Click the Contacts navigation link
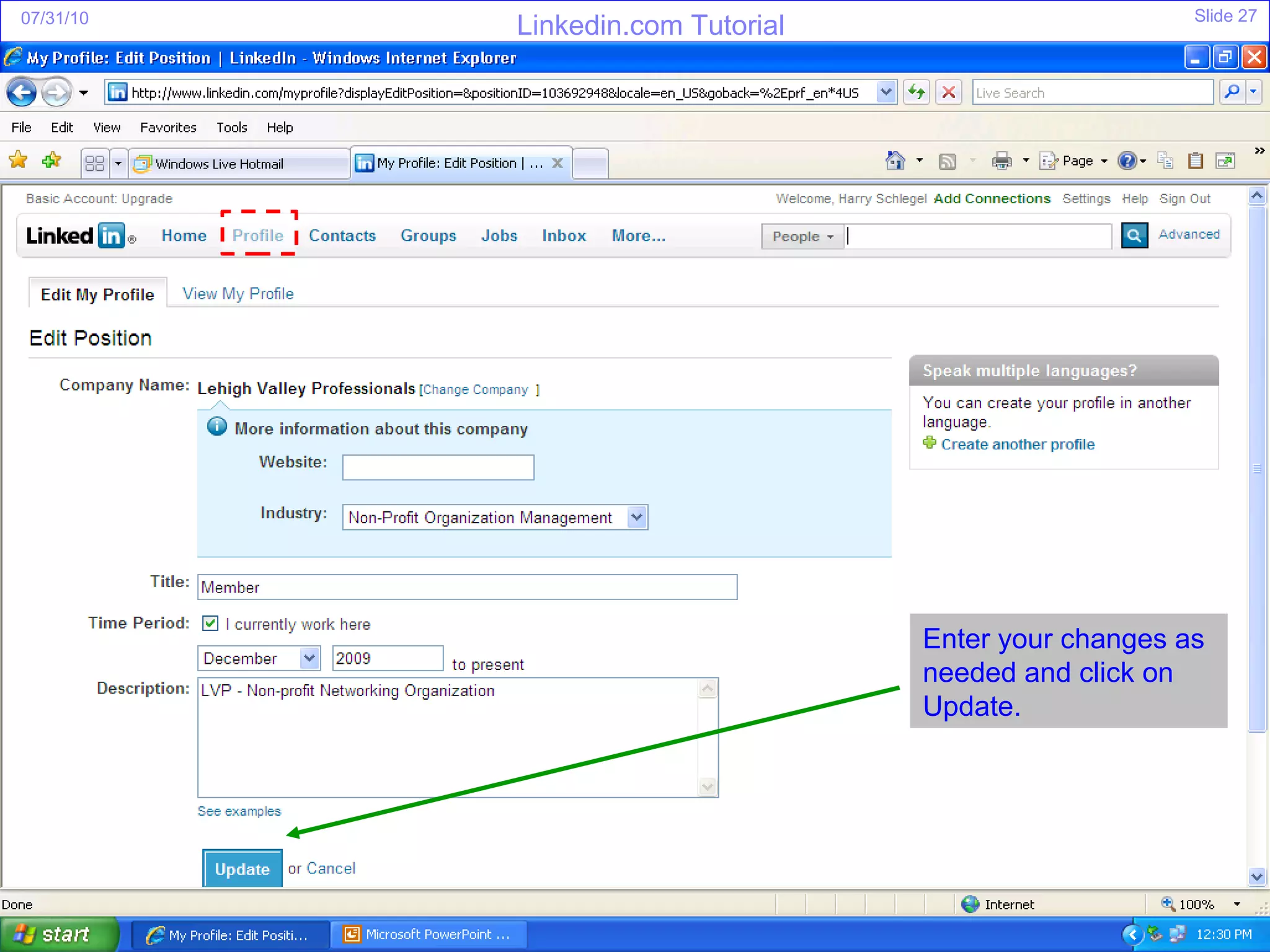 [x=342, y=236]
